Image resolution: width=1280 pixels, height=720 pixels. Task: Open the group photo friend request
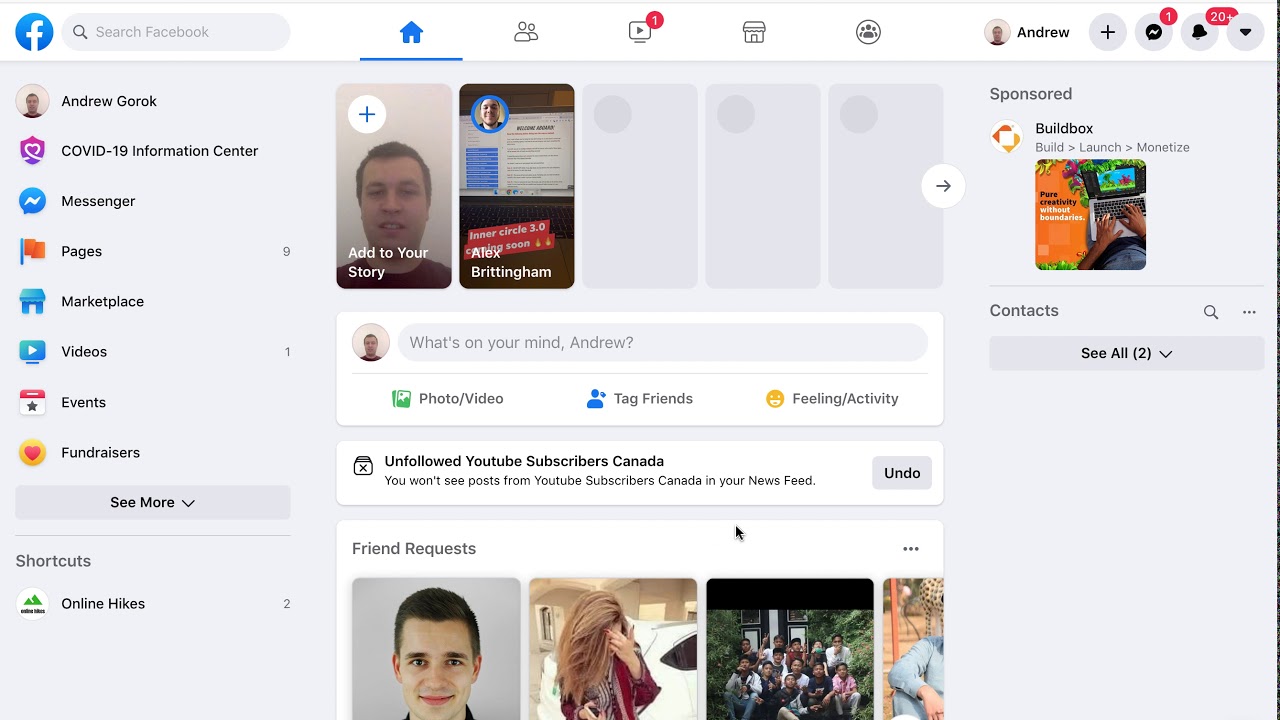(x=790, y=649)
